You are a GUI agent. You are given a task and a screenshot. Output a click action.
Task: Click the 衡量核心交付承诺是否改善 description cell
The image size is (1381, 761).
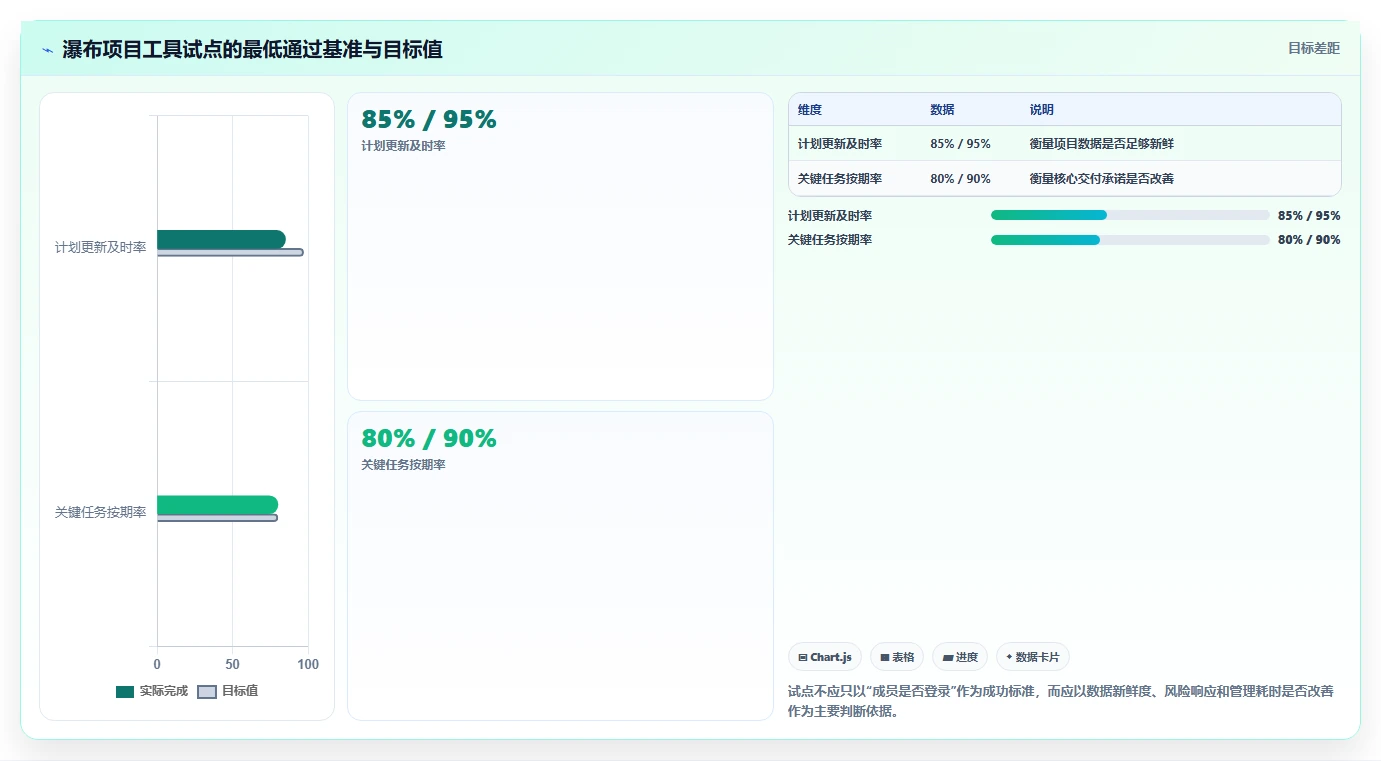click(x=1102, y=179)
